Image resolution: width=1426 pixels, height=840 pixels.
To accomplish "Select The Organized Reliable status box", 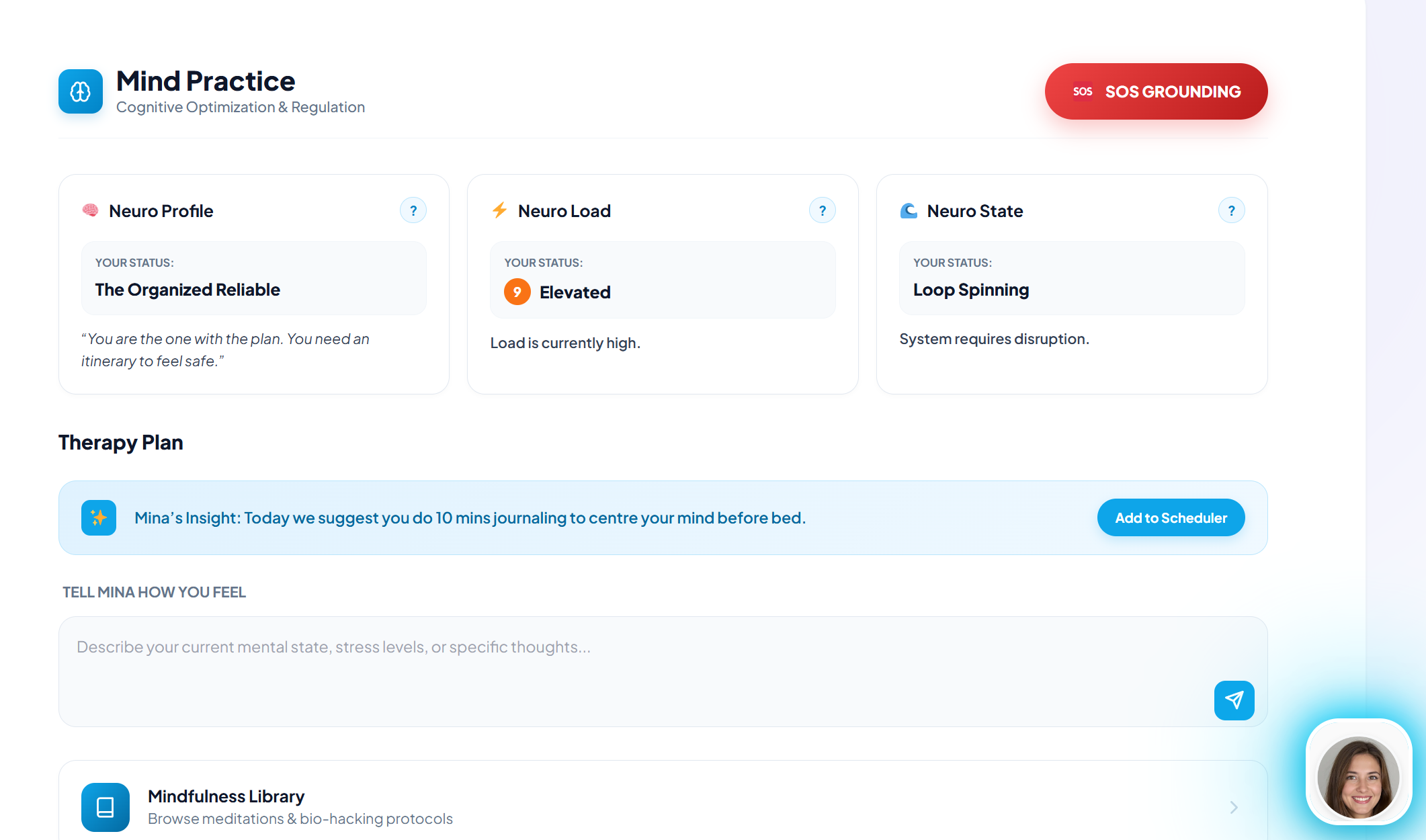I will [253, 278].
